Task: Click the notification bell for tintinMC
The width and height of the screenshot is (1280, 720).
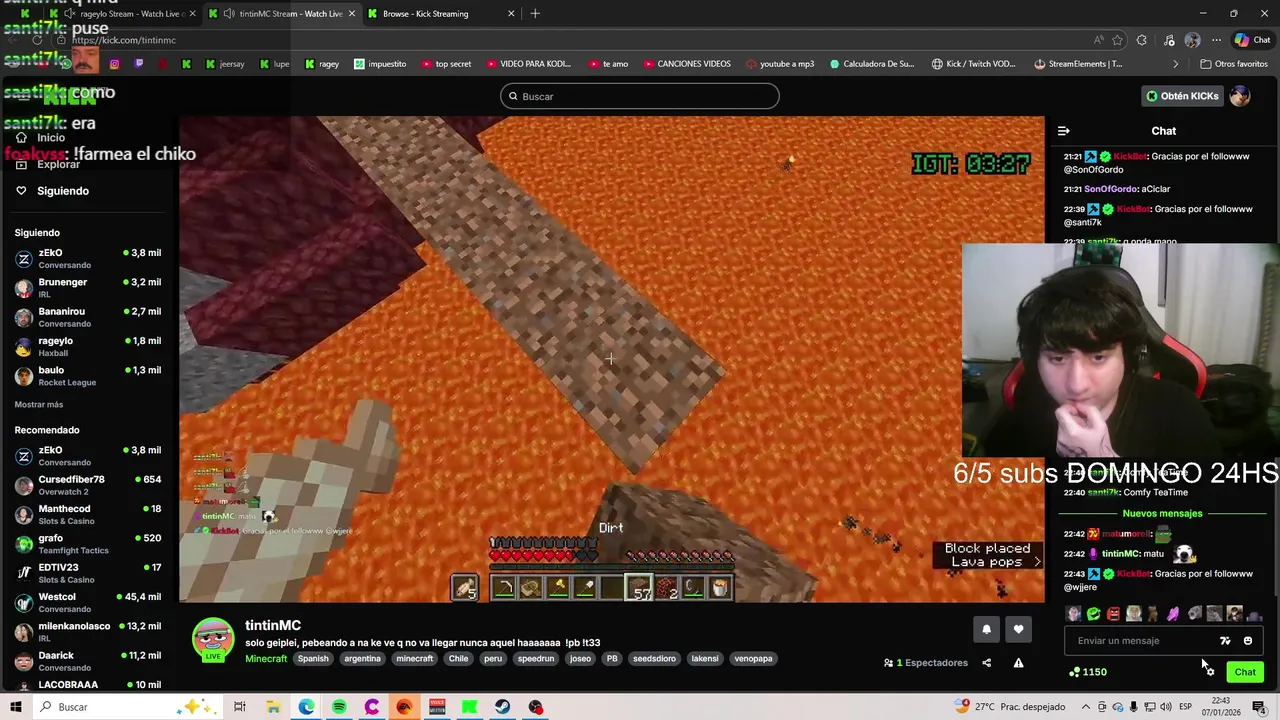Action: point(986,629)
